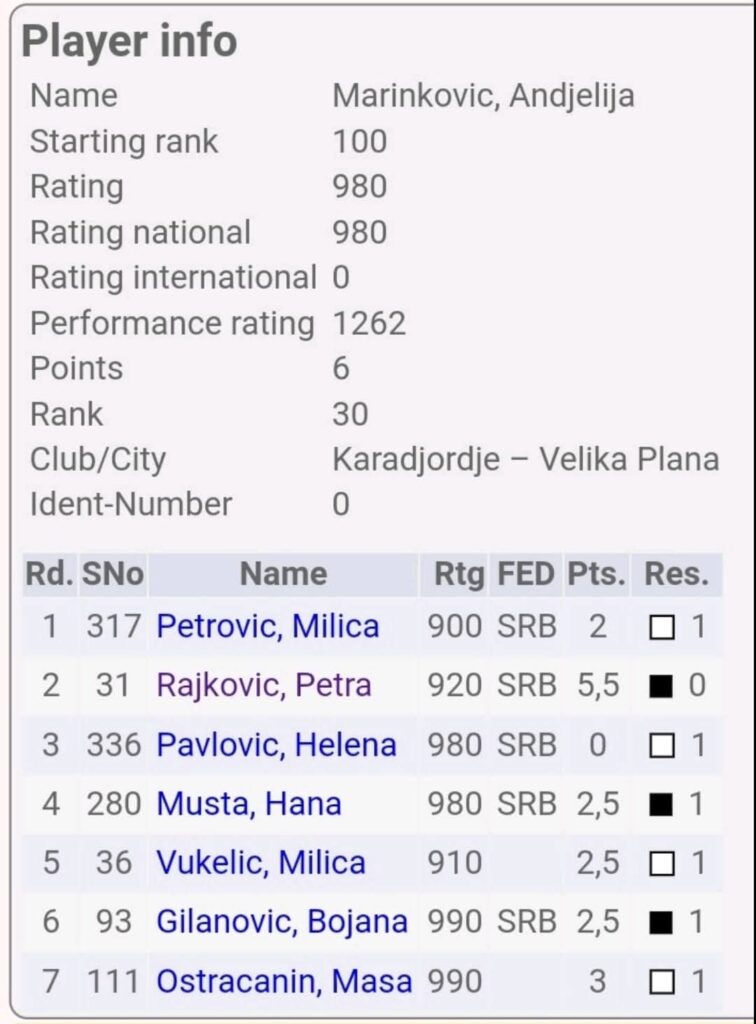Click Ostracanin, Masa name link
The height and width of the screenshot is (1024, 756).
284,981
